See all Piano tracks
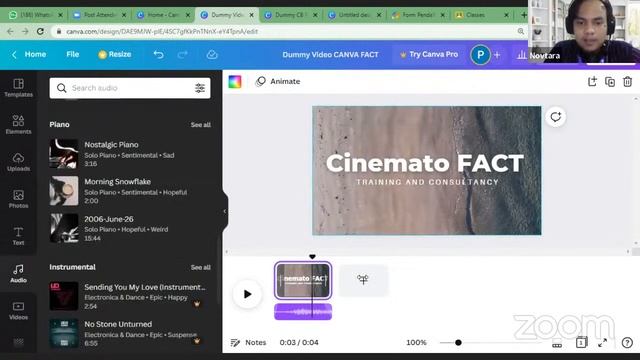Viewport: 640px width, 360px height. click(x=200, y=124)
